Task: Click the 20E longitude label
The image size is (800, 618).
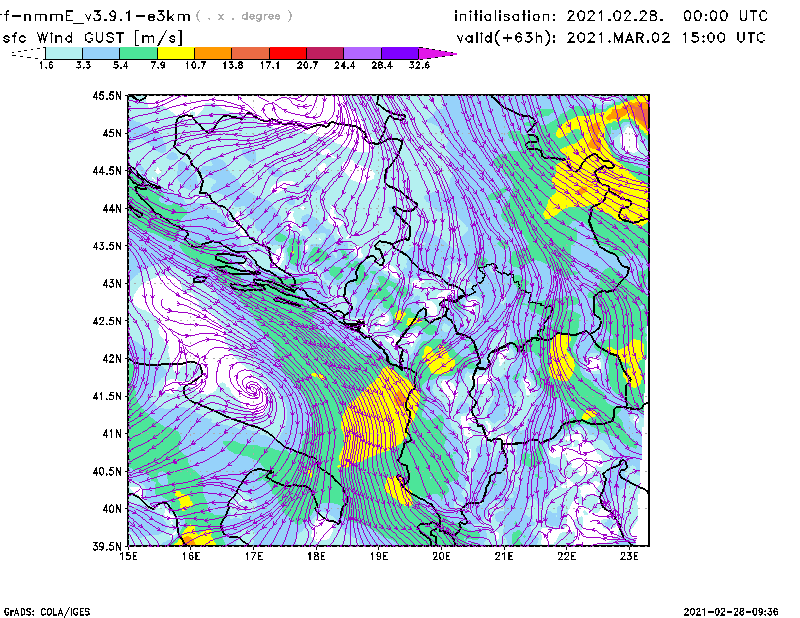Action: click(x=441, y=556)
